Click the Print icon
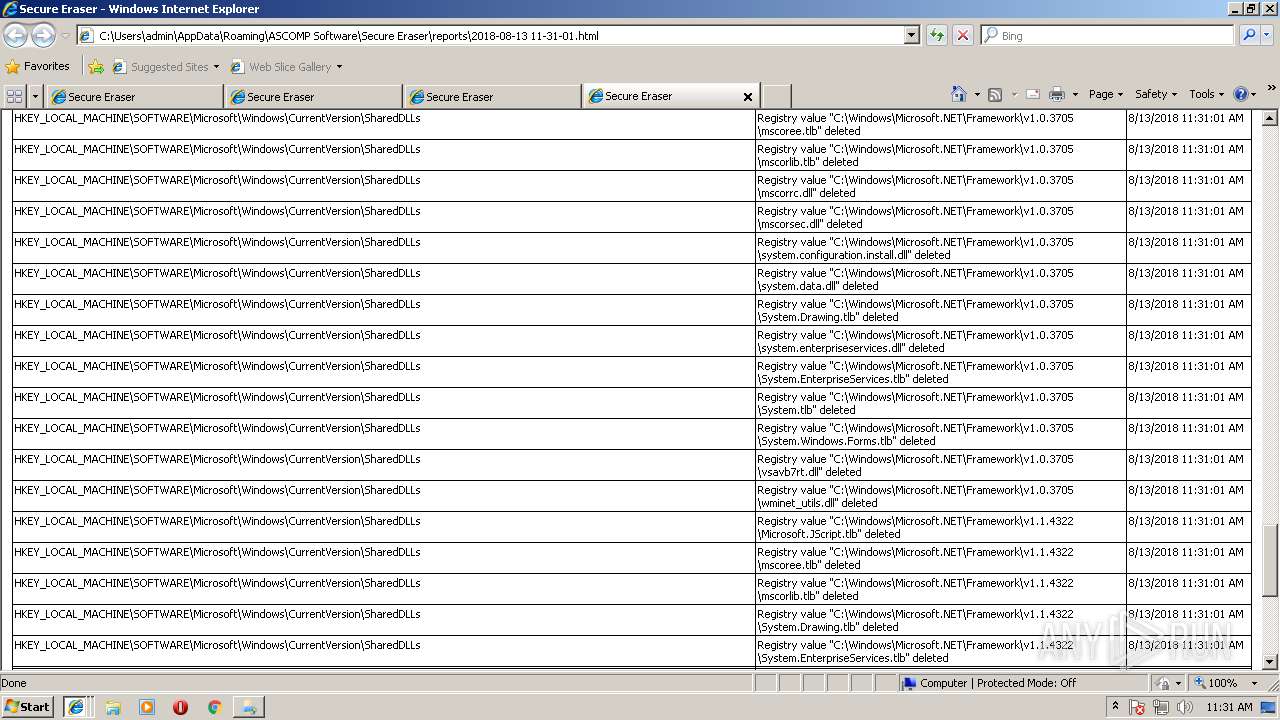This screenshot has width=1280, height=720. pyautogui.click(x=1057, y=94)
